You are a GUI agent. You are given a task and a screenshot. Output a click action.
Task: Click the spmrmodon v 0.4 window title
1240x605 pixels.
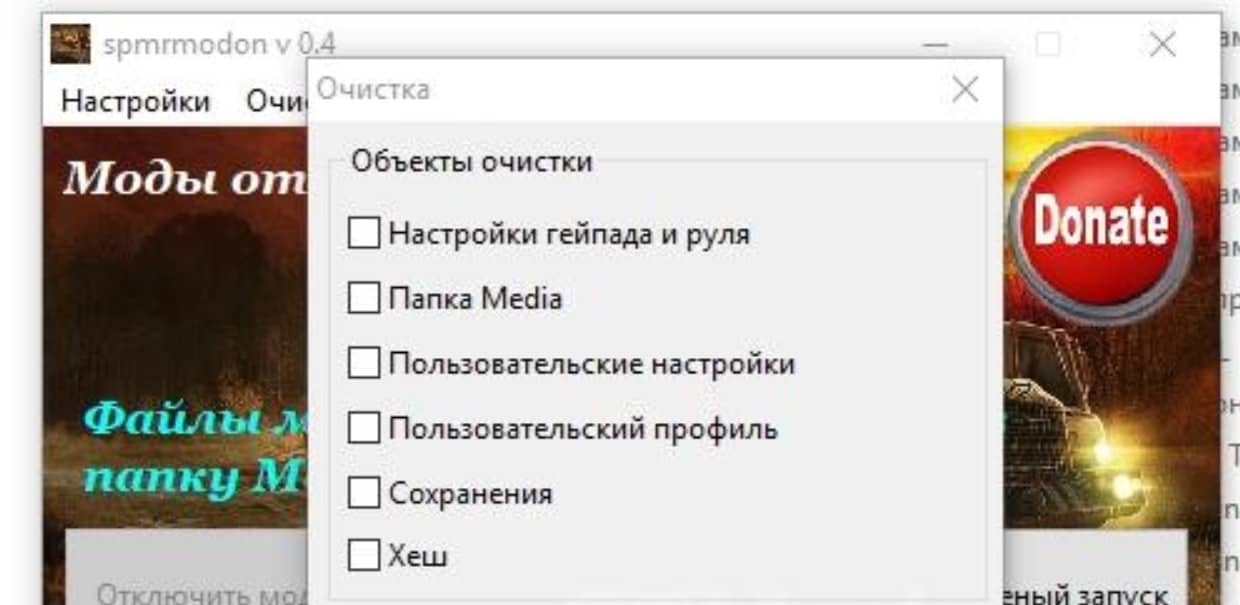[x=220, y=45]
